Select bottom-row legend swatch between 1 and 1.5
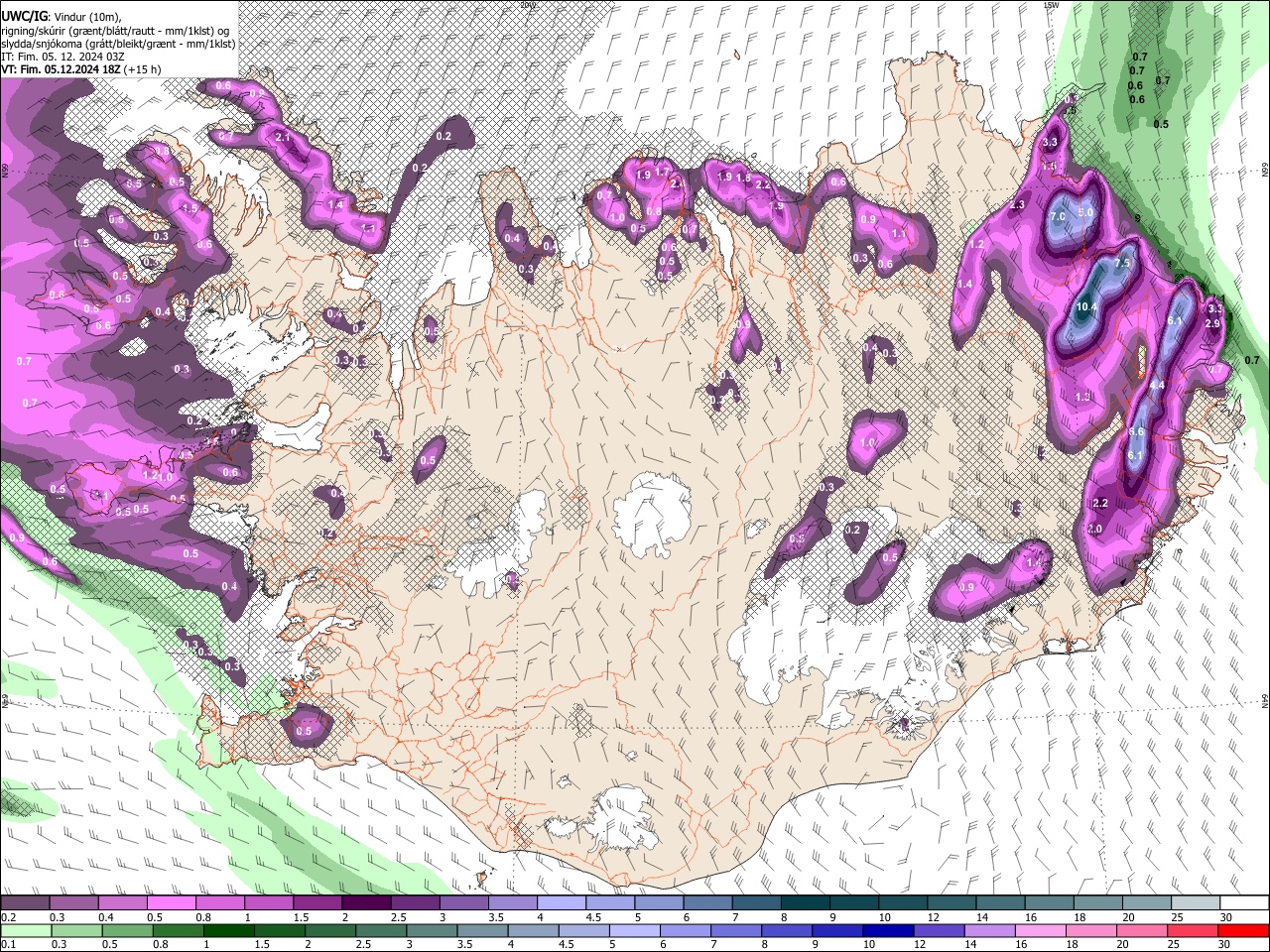This screenshot has width=1270, height=952. pyautogui.click(x=227, y=930)
